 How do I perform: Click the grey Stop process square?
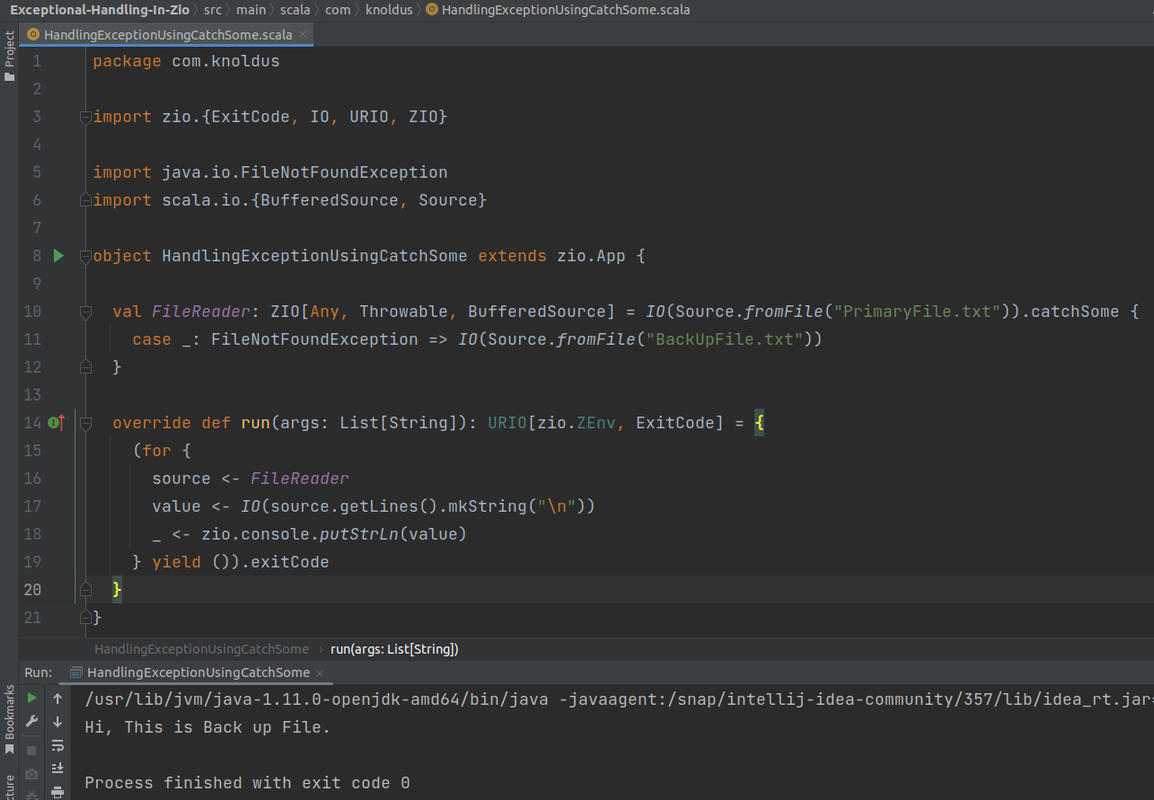click(32, 750)
